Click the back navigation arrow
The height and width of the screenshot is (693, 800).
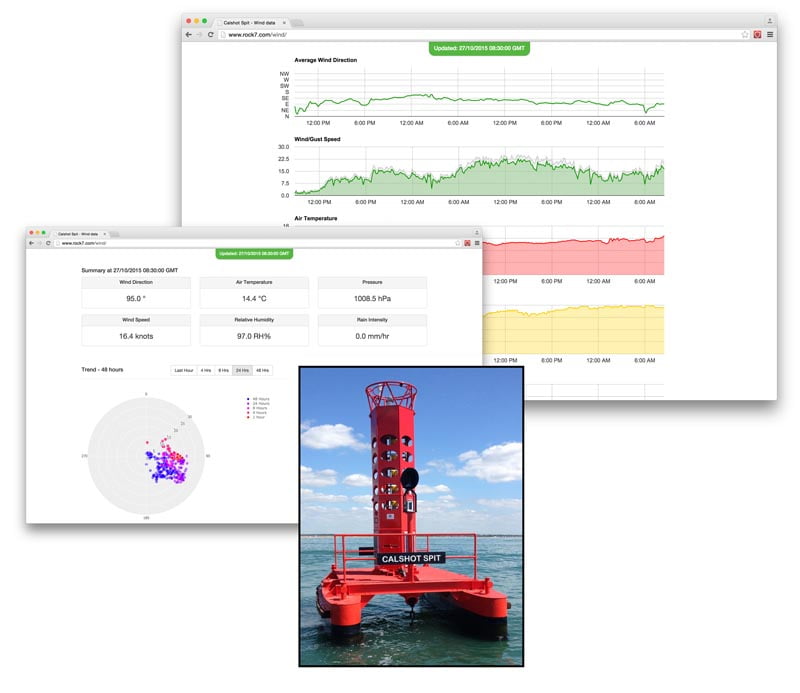[x=31, y=243]
